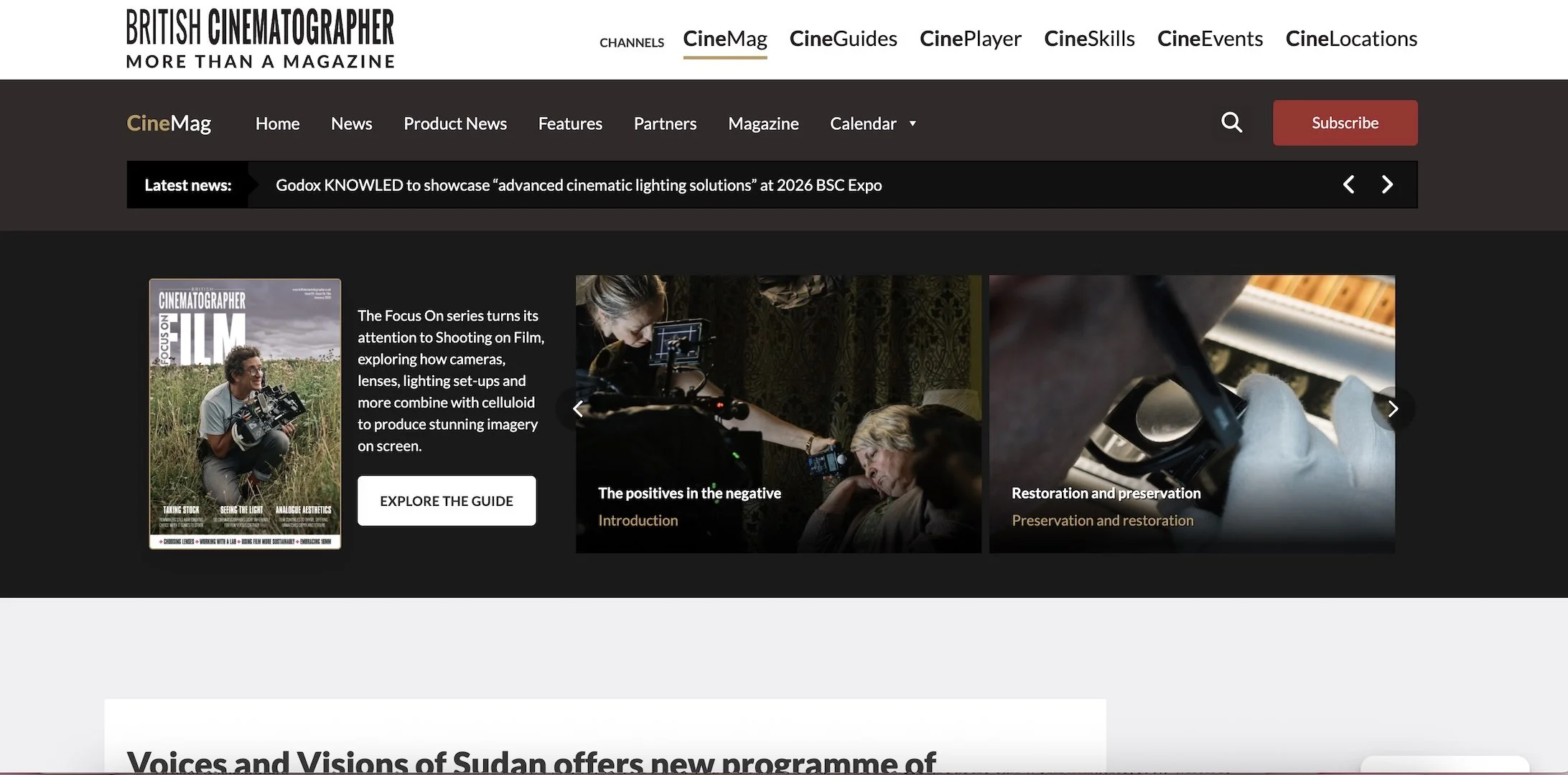Expand the Calendar dropdown arrow
The height and width of the screenshot is (775, 1568).
click(913, 123)
